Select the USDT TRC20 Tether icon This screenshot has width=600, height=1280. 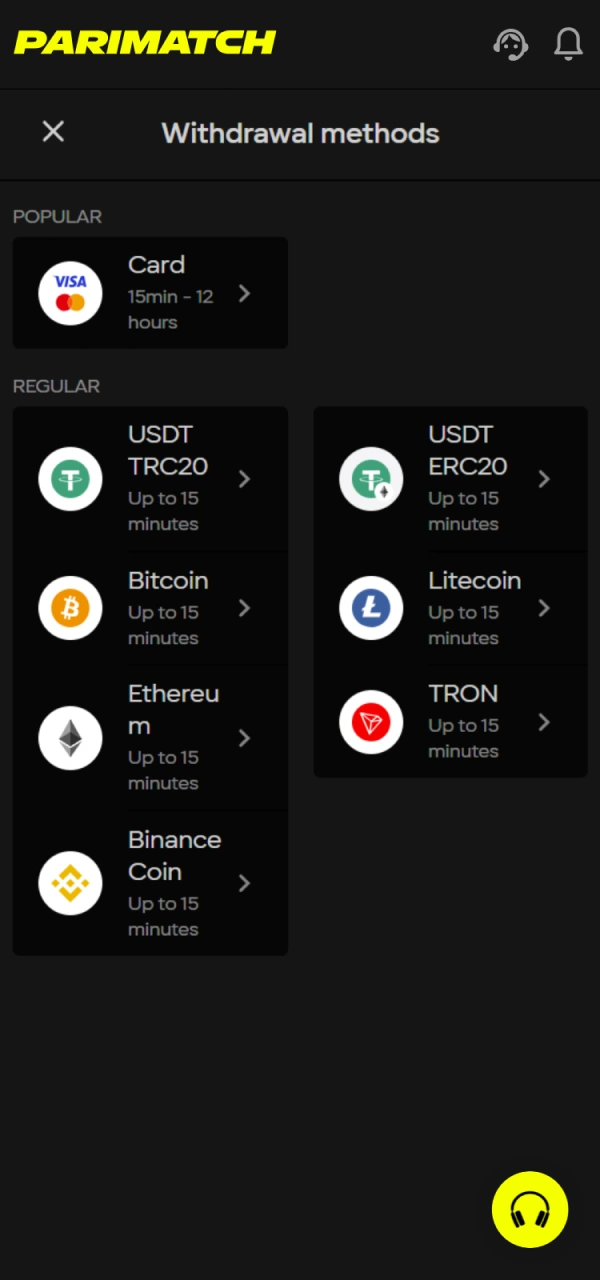70,479
